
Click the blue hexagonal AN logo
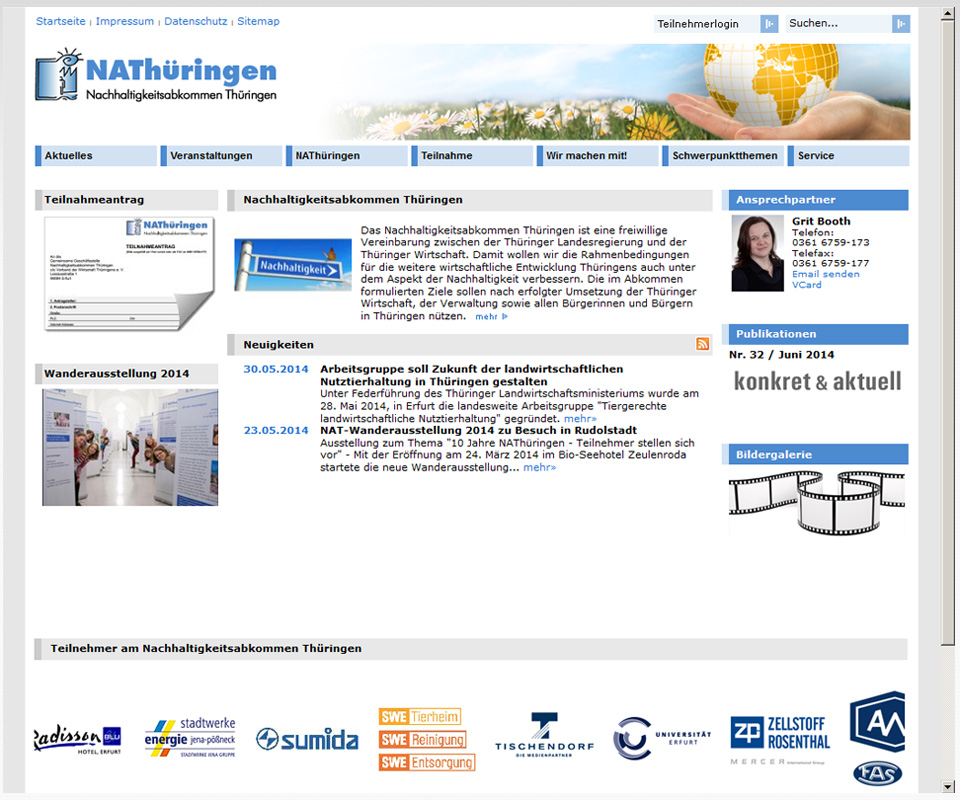pyautogui.click(x=877, y=722)
